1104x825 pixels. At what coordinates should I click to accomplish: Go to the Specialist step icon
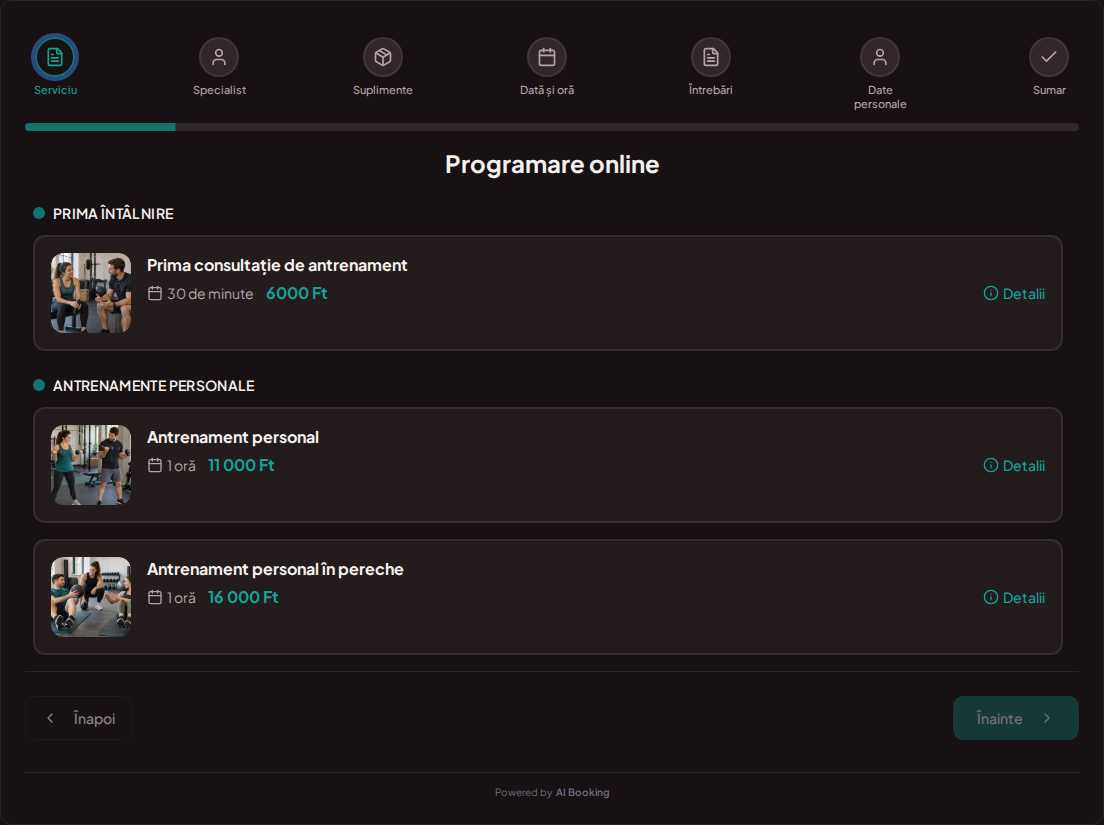click(219, 57)
